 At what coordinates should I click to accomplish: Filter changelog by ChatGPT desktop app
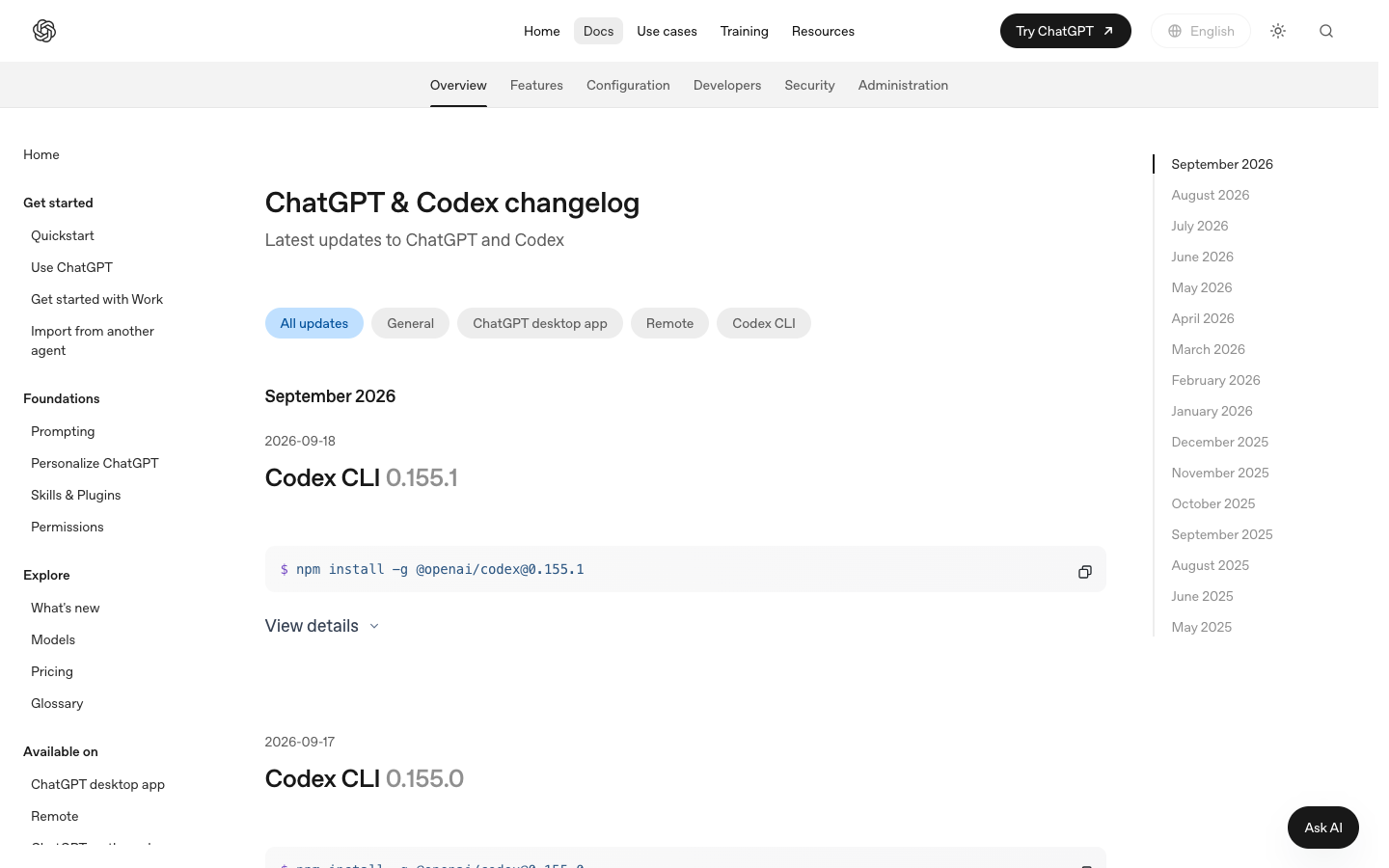(x=540, y=323)
